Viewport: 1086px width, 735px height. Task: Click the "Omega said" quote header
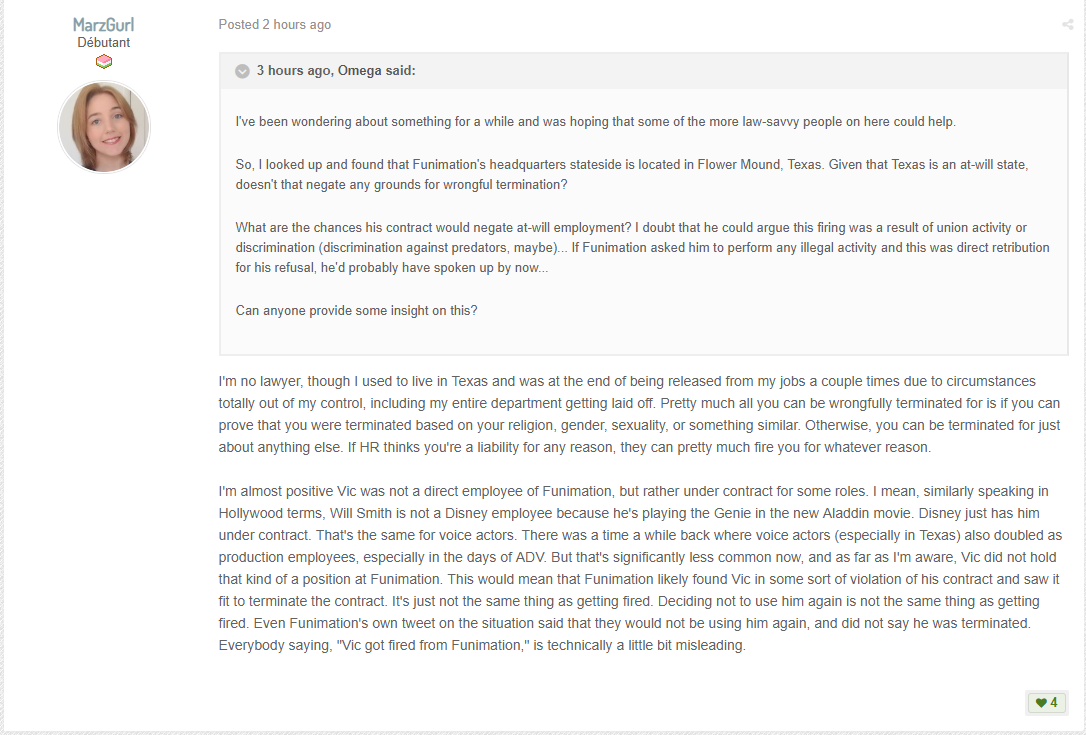click(x=643, y=71)
